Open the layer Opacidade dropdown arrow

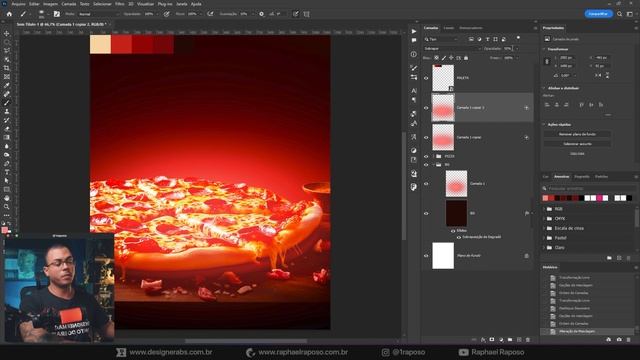click(517, 49)
